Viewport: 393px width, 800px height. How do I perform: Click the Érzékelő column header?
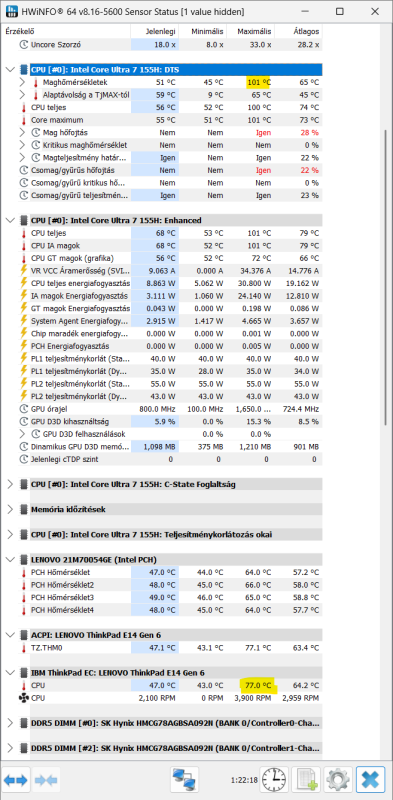[x=65, y=31]
